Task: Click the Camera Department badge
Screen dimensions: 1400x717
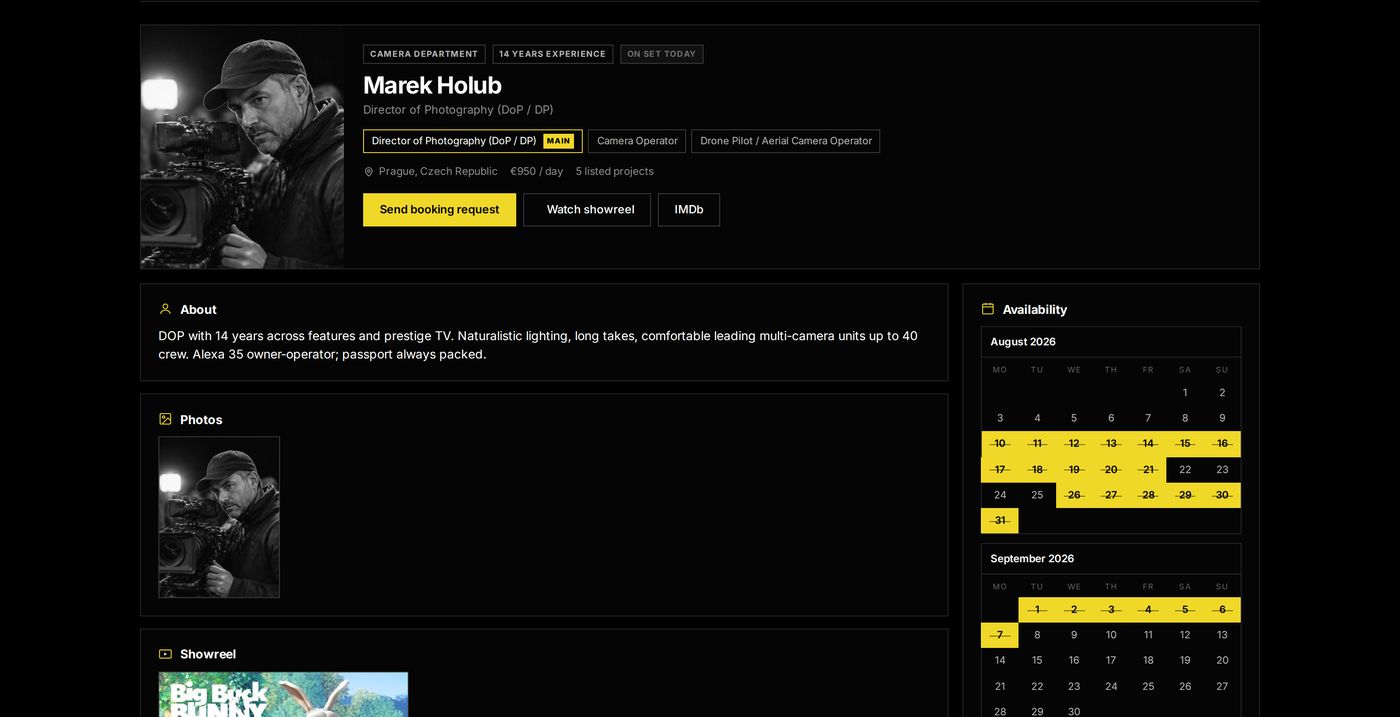Action: [x=424, y=54]
